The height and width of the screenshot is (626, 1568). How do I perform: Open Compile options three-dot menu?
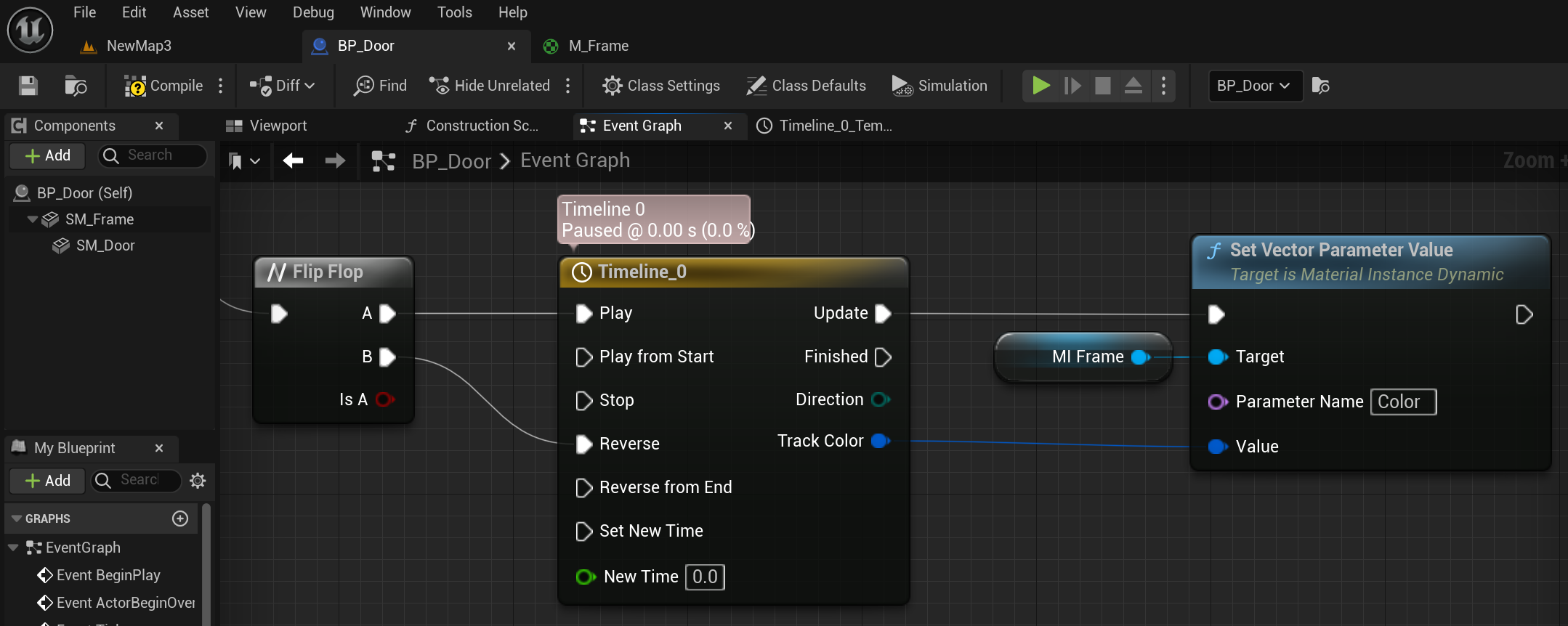pyautogui.click(x=221, y=86)
